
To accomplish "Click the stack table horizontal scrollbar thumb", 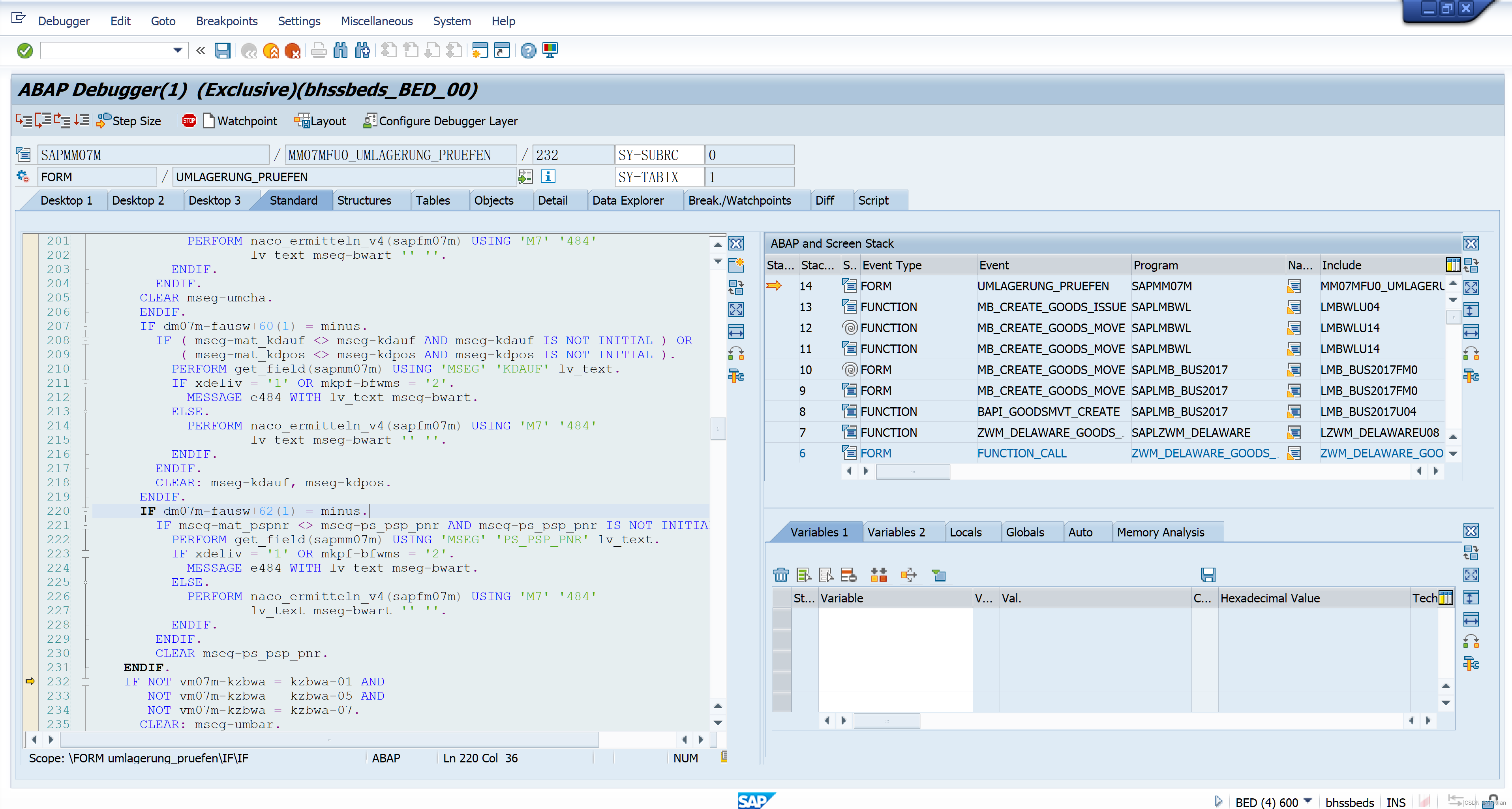I will pos(913,471).
